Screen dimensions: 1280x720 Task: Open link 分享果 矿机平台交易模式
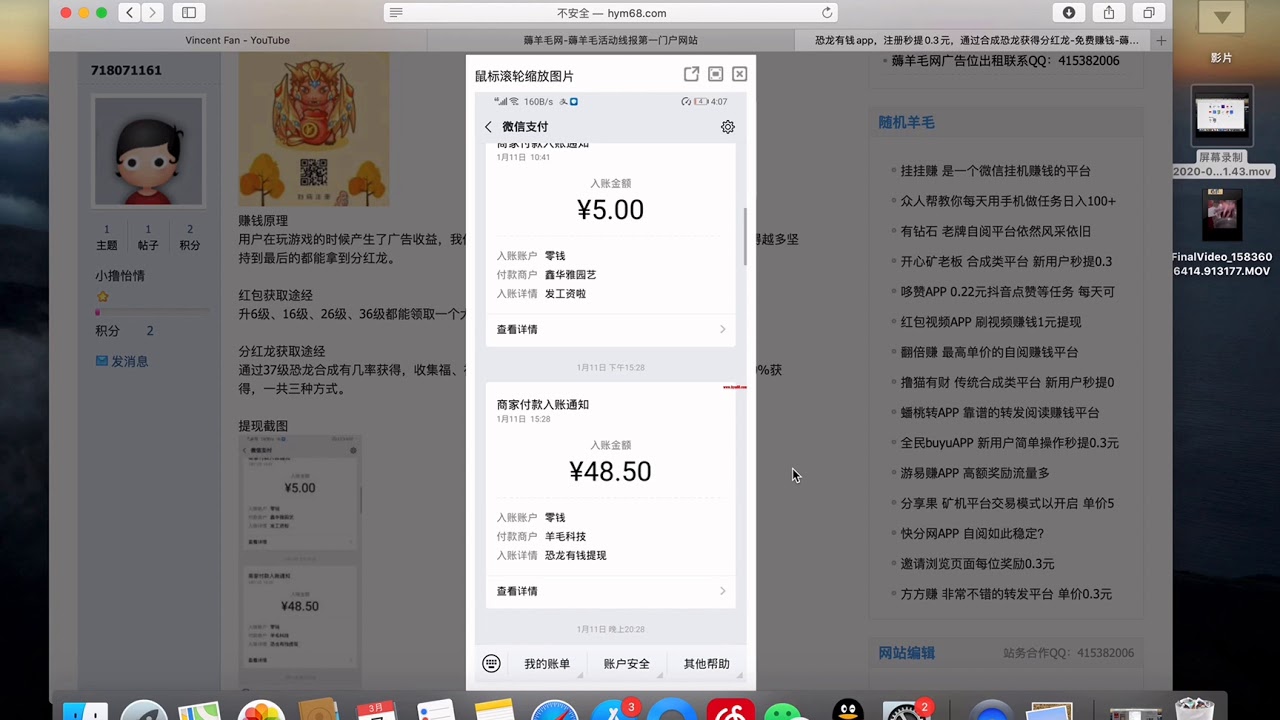[x=1007, y=503]
